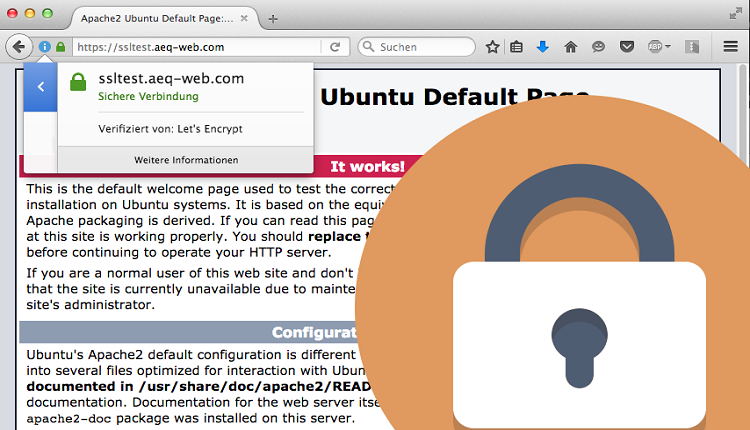Screen dimensions: 750x430
Task: Click the Verifiziert von: Let's Encrypt text
Action: [170, 129]
